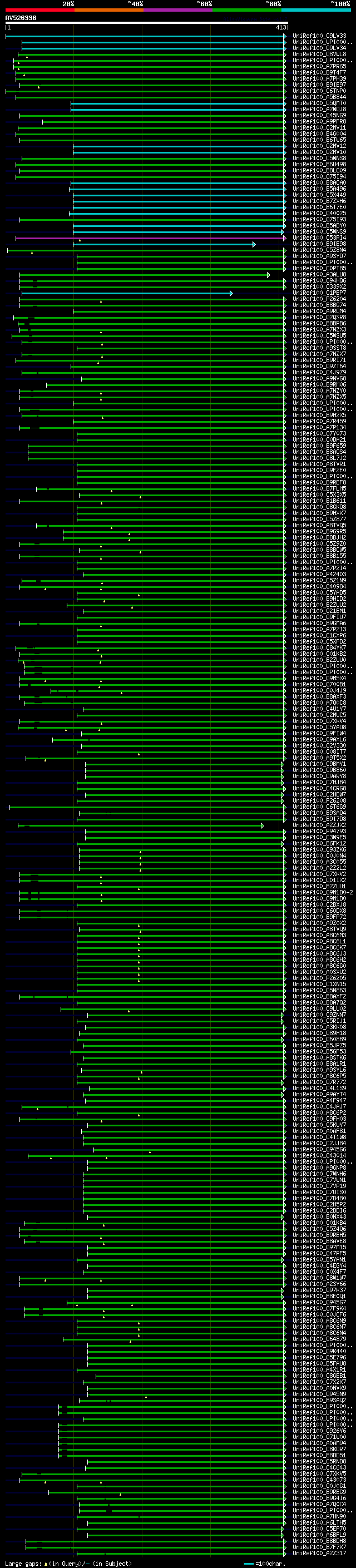Select hit label UniRef100_C5WNS8
This screenshot has height=1568, width=356.
click(x=319, y=159)
